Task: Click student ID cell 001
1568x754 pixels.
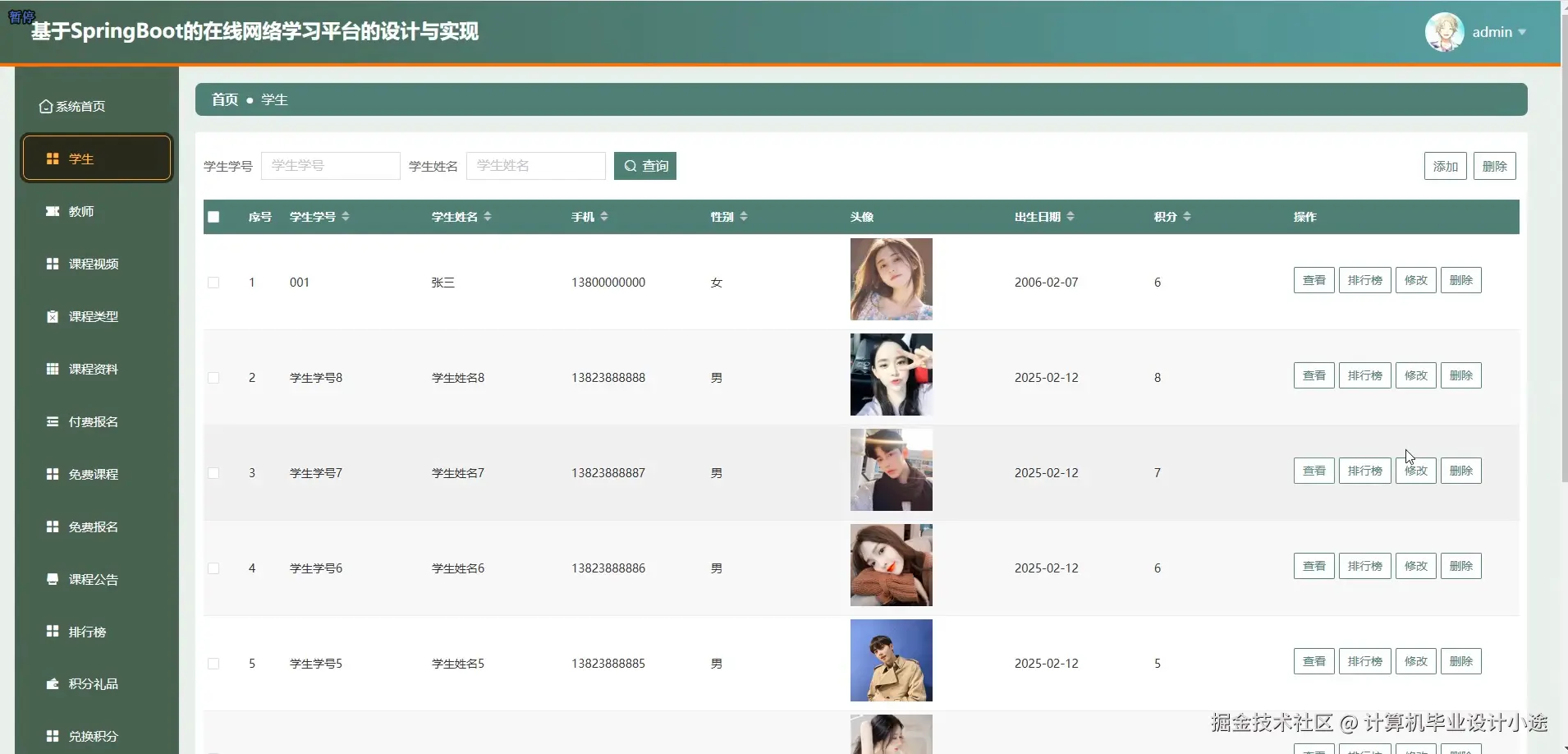Action: (300, 283)
